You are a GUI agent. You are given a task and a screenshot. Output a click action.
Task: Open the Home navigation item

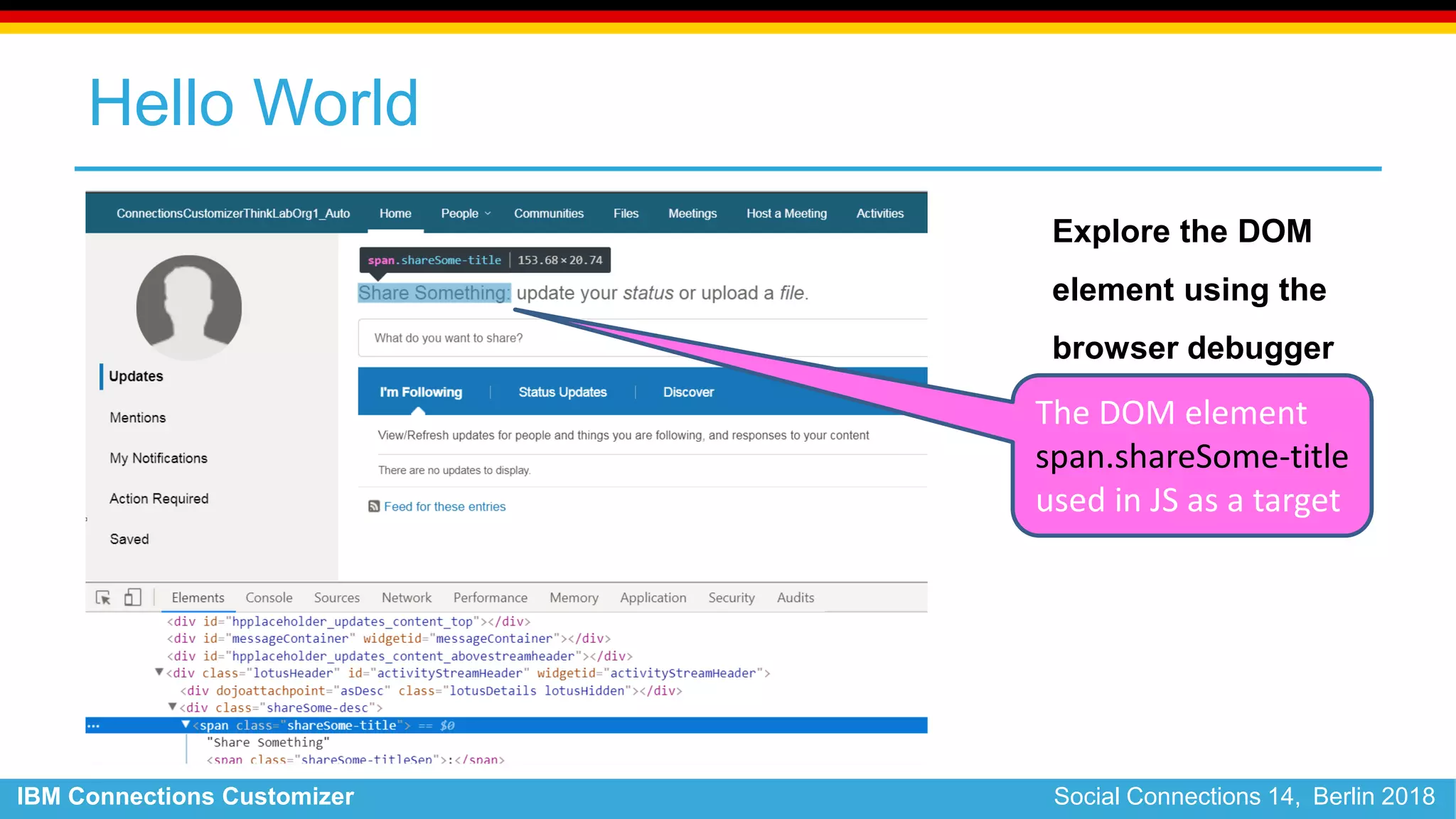point(395,213)
